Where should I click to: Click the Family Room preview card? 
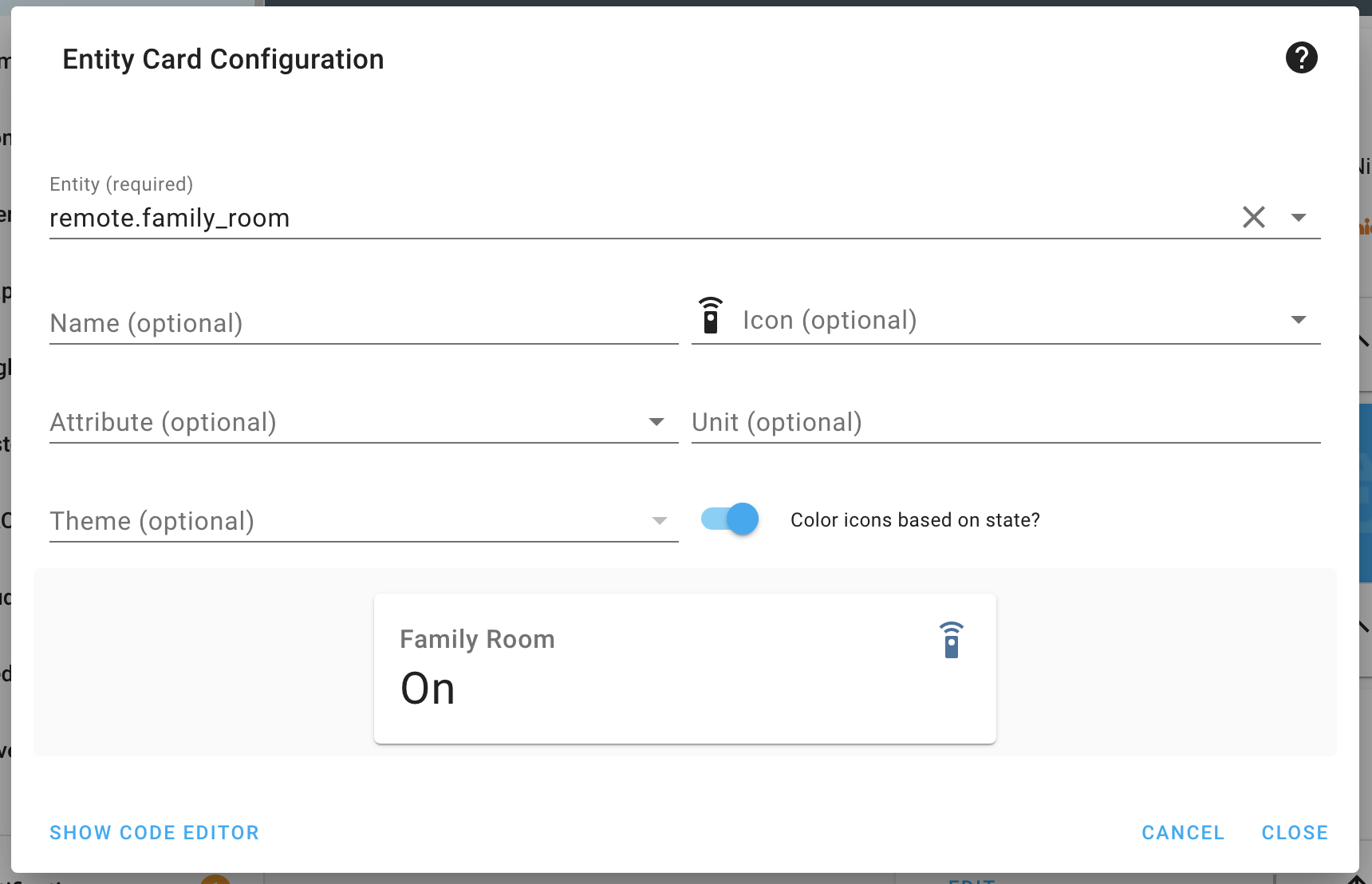click(684, 668)
